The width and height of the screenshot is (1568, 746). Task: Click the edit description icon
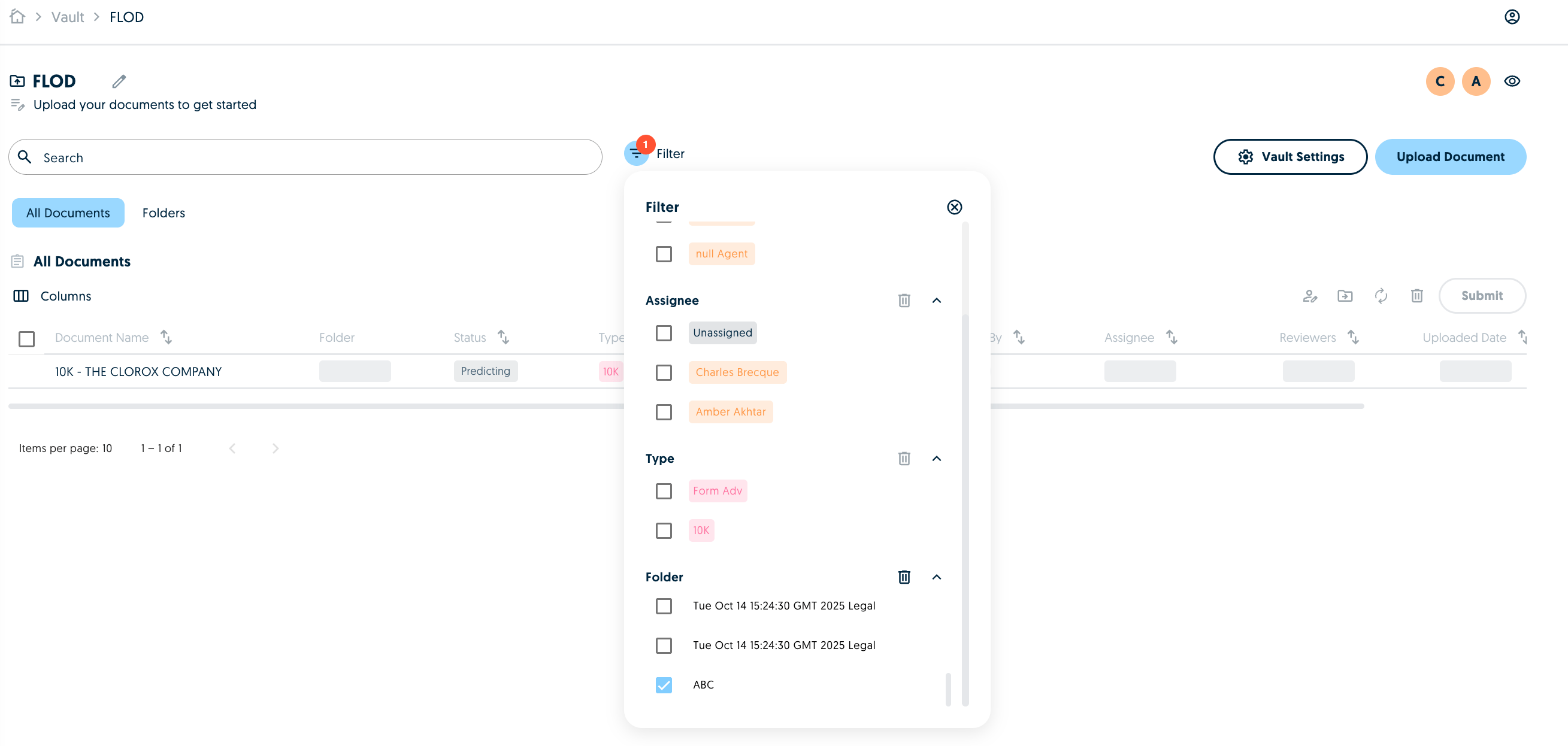point(17,105)
